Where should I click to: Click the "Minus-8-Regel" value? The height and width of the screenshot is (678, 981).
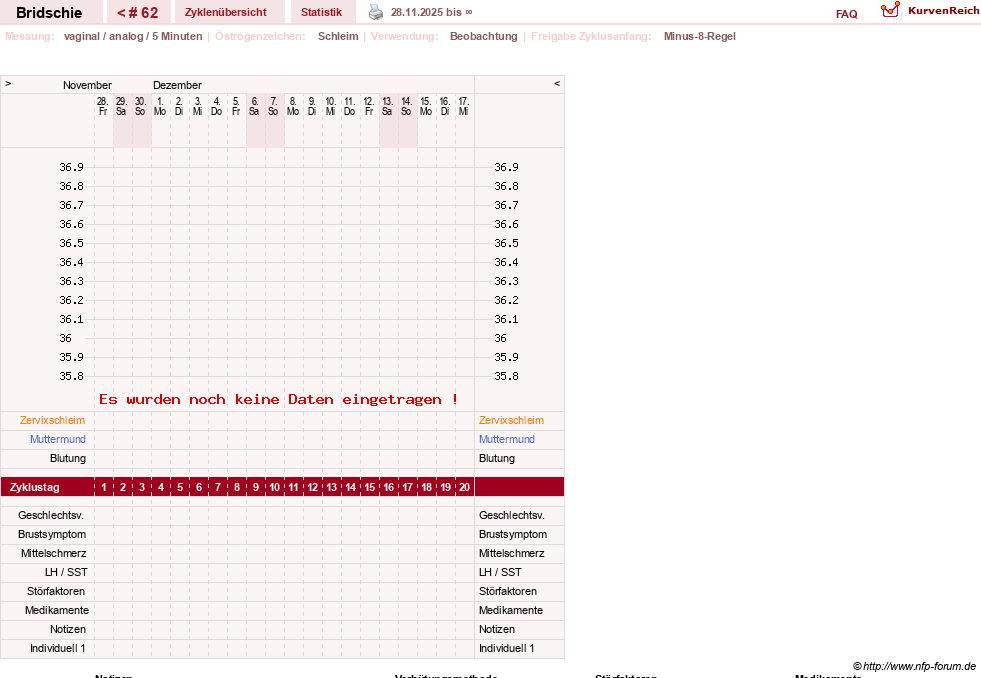[699, 36]
